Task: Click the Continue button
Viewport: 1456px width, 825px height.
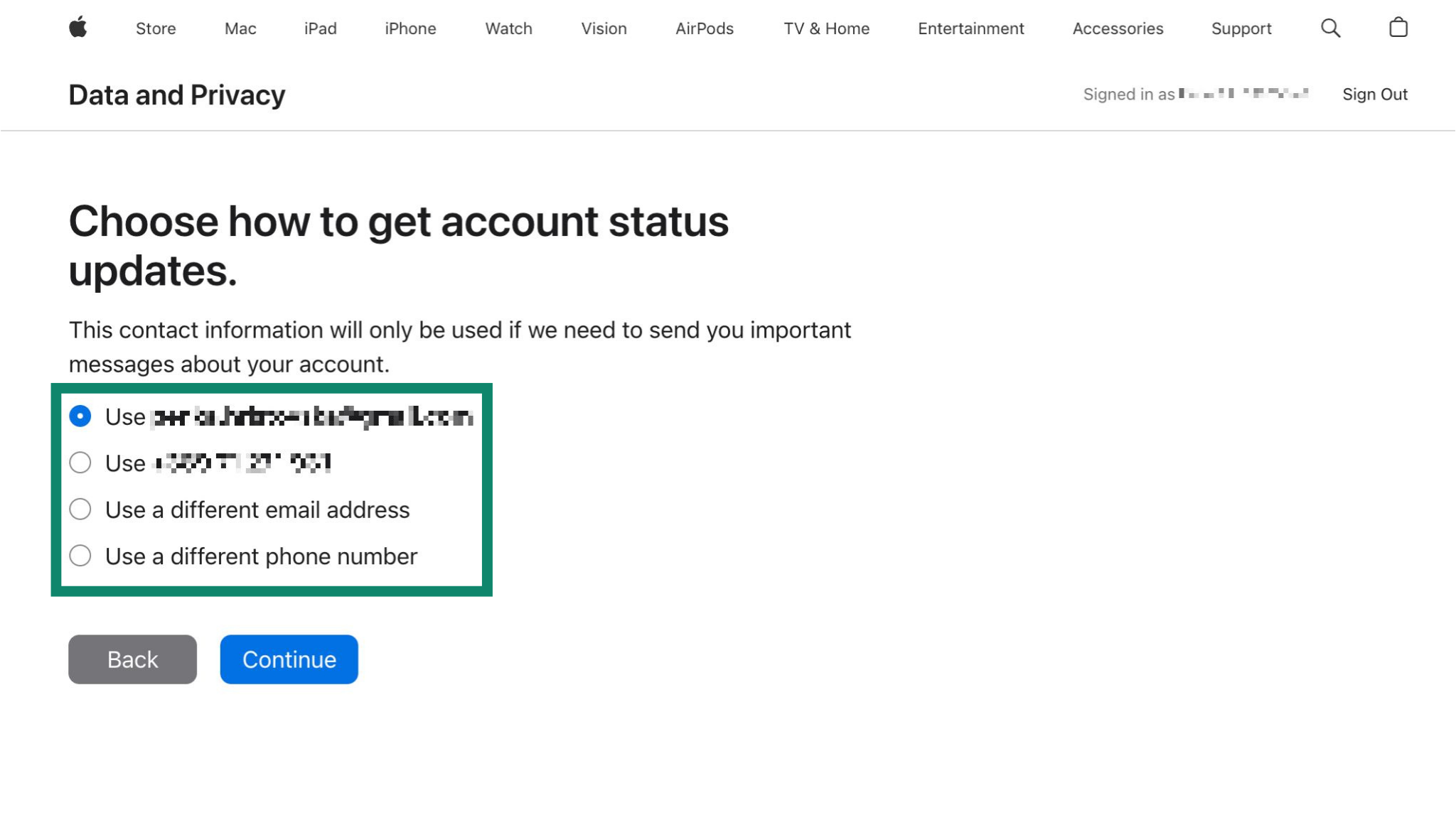Action: coord(289,659)
